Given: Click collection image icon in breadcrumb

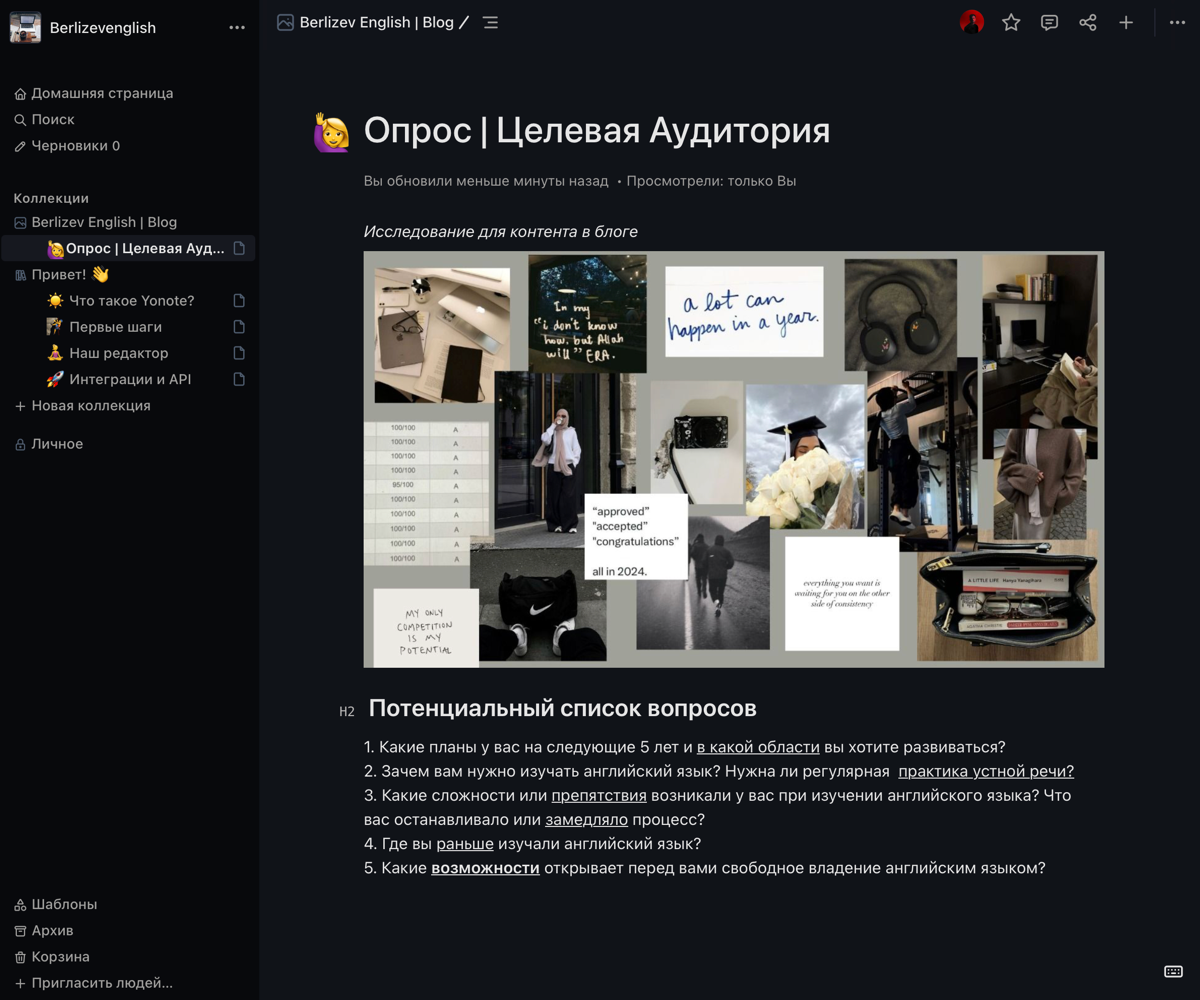Looking at the screenshot, I should pyautogui.click(x=285, y=22).
